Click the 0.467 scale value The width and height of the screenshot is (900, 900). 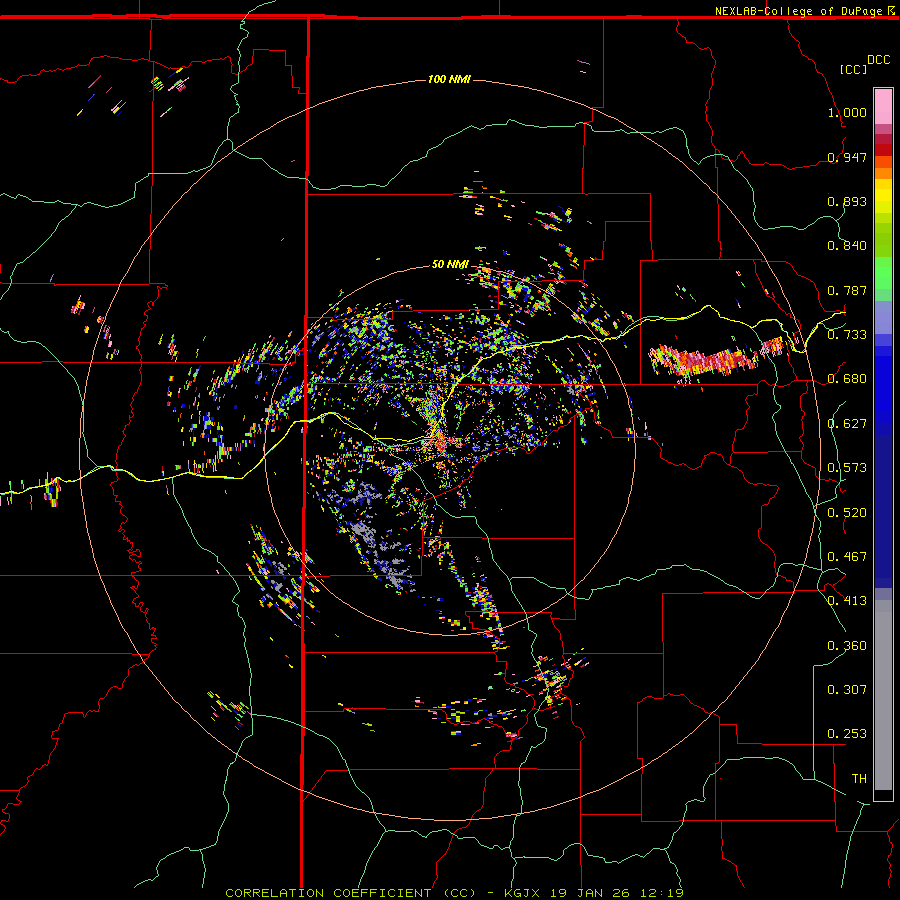coord(847,556)
